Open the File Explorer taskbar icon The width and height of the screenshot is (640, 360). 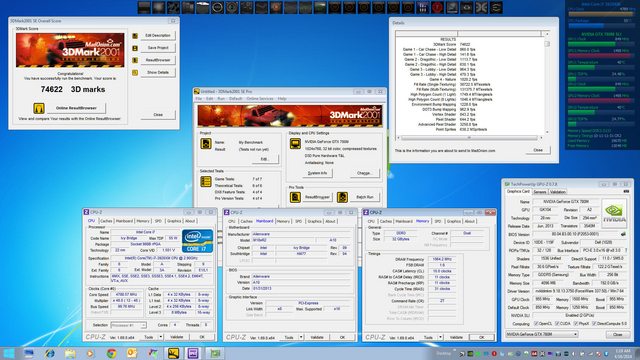(70, 353)
